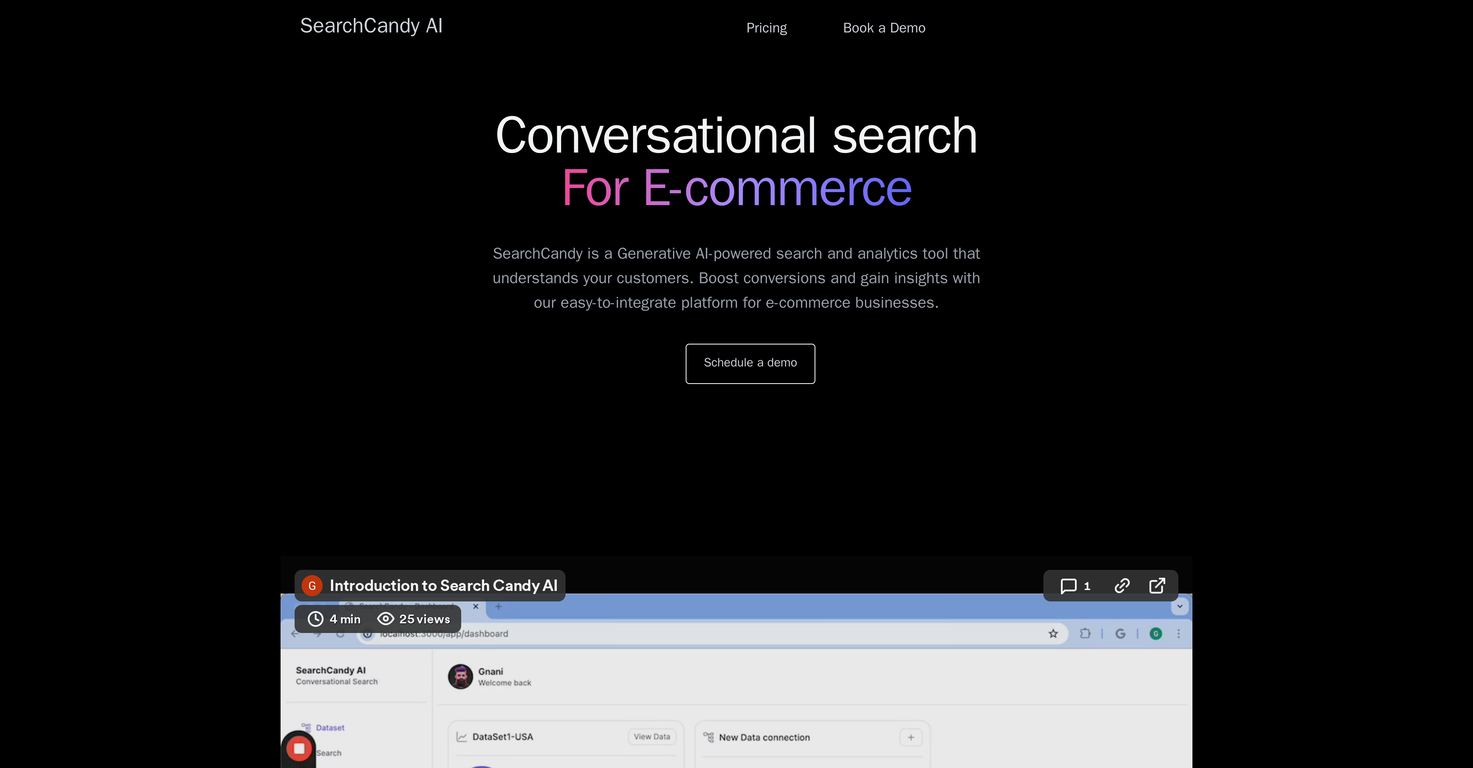Open comments on the demo video
The width and height of the screenshot is (1473, 768).
click(1070, 586)
